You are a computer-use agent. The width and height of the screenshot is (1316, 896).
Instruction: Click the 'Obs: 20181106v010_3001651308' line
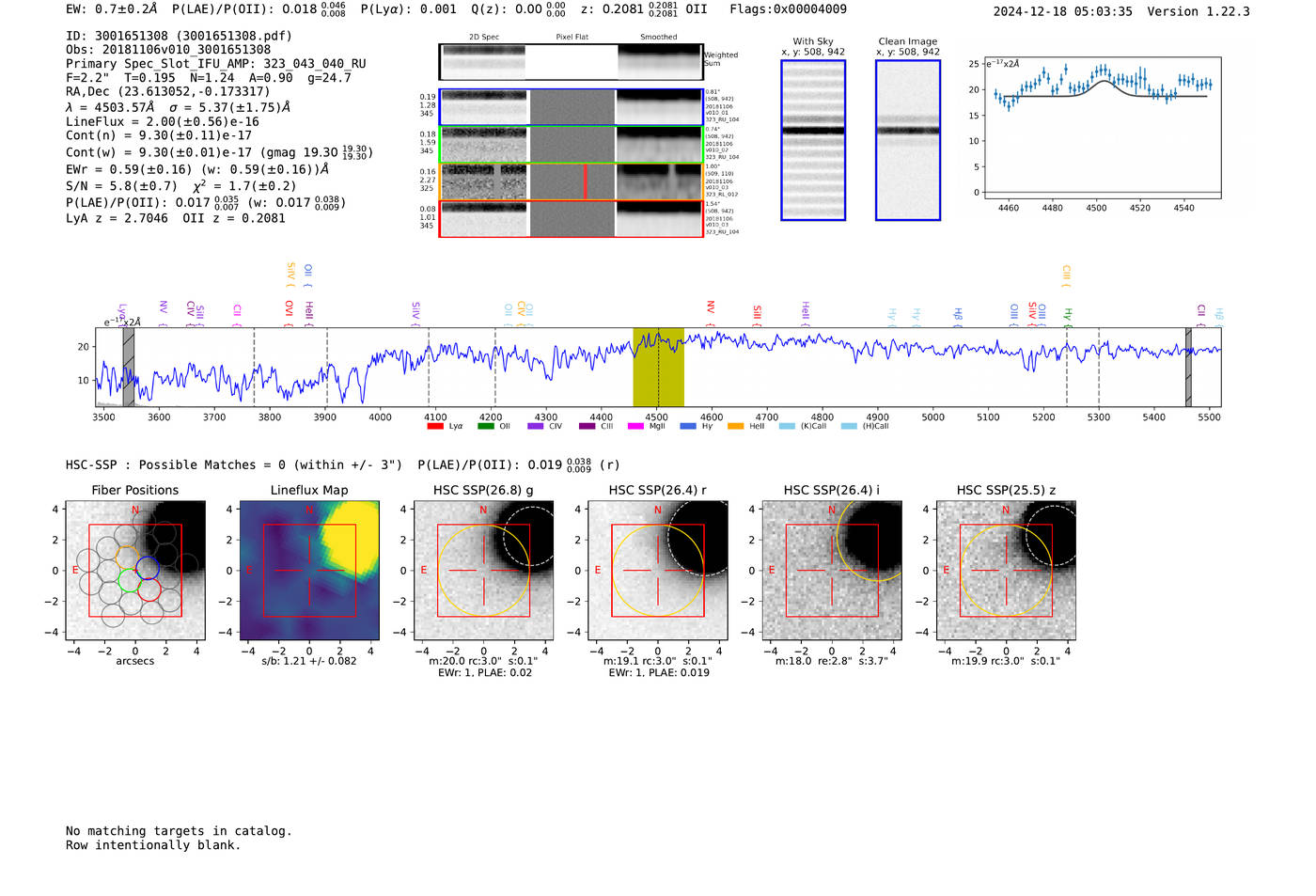(168, 50)
